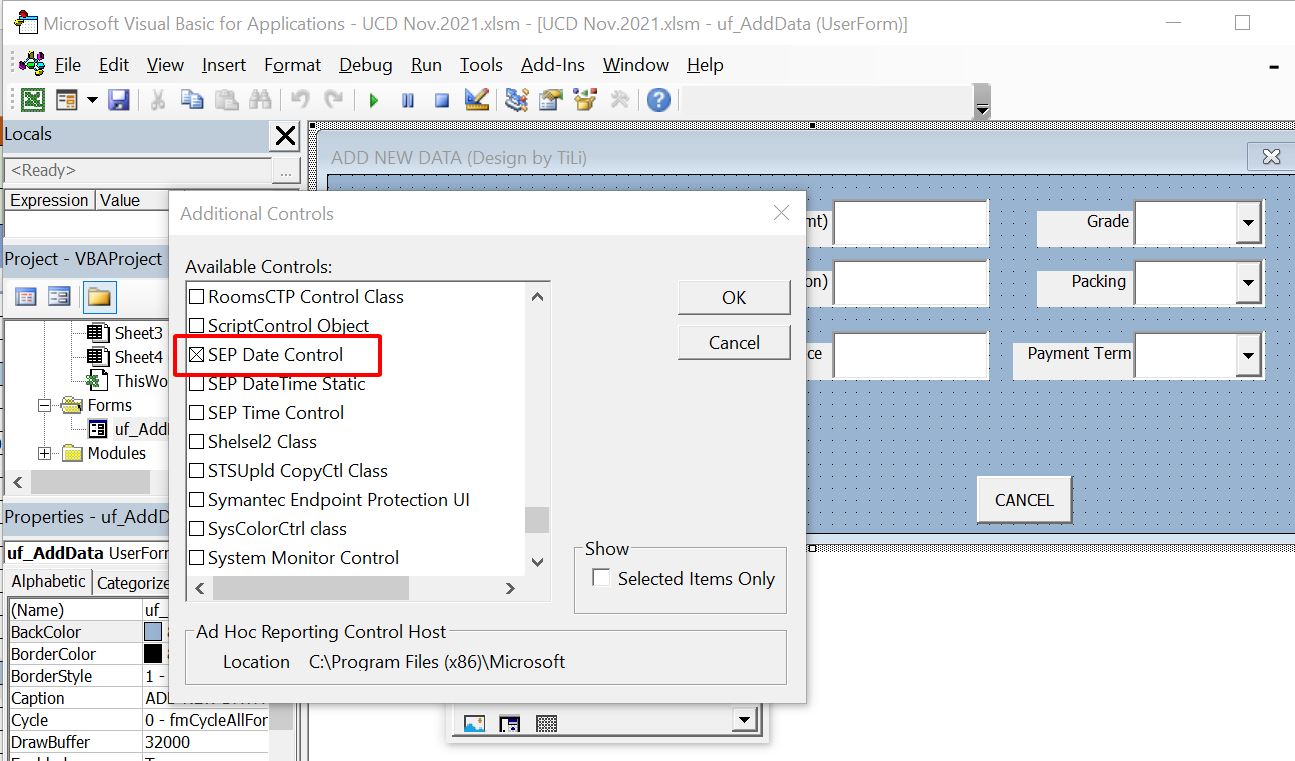Open the Insert menu

coord(224,65)
